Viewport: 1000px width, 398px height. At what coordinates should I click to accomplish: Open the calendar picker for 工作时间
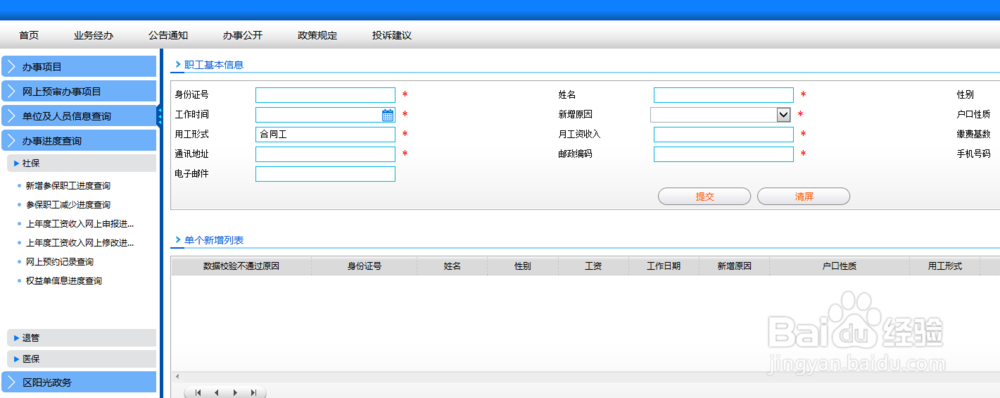[388, 115]
